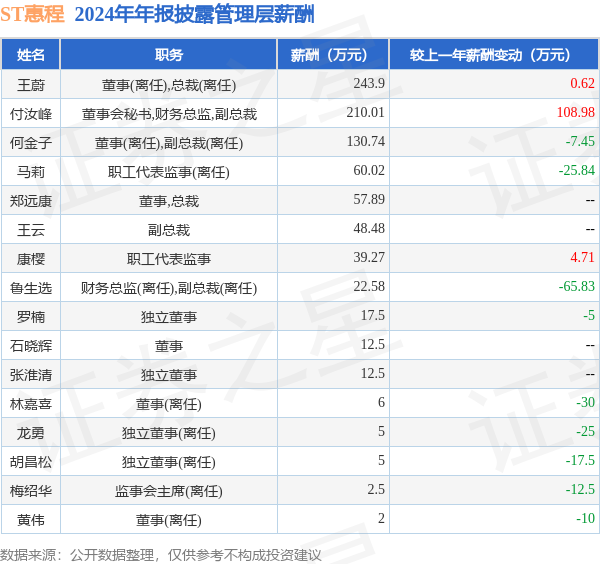Click the salary value 48.48

369,228
